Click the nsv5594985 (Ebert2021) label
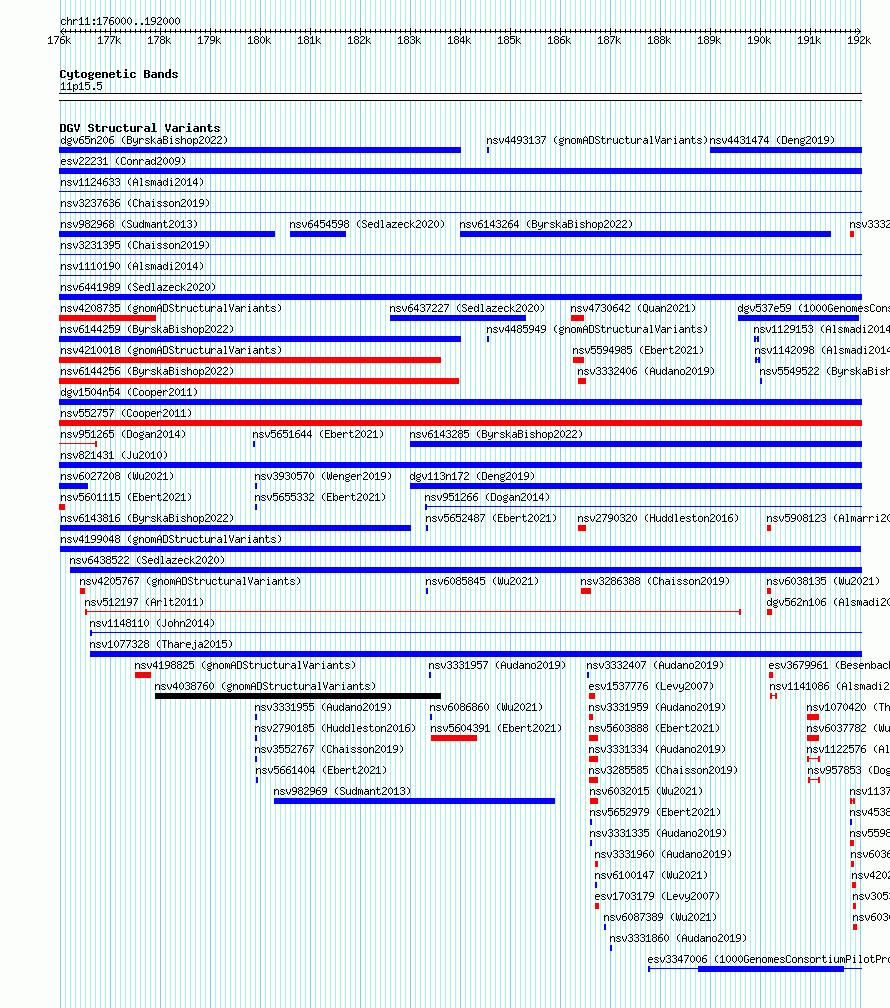Screen dimensions: 890x1008 coord(638,350)
